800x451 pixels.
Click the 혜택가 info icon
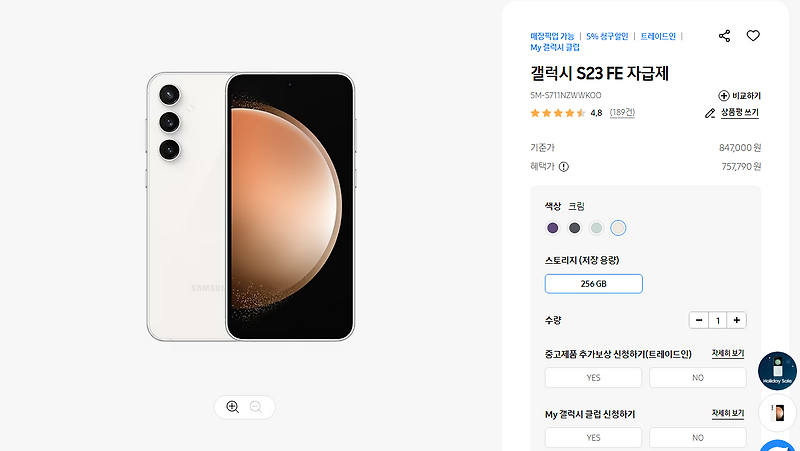pyautogui.click(x=564, y=167)
